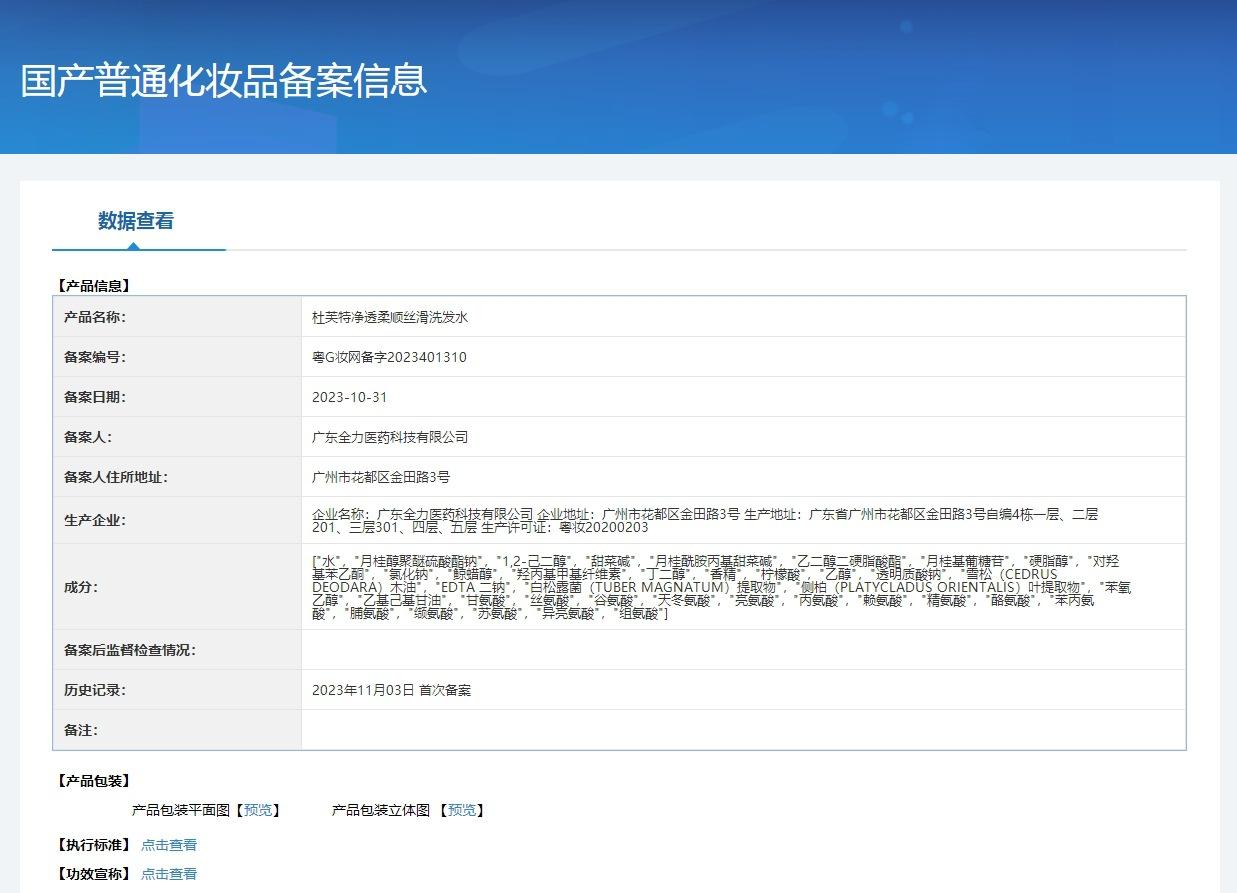1237x893 pixels.
Task: Click company name in the 备案人 row
Action: (x=390, y=437)
